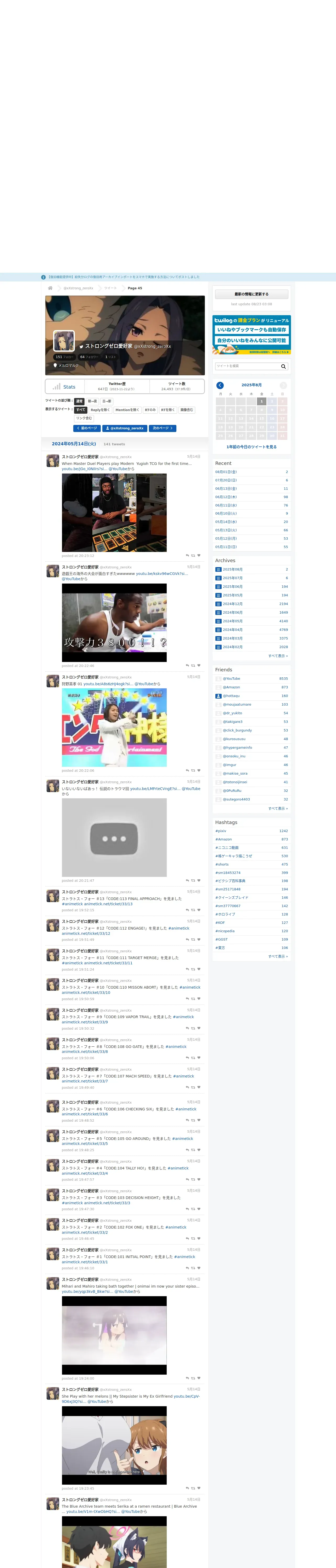The height and width of the screenshot is (1568, 336).
Task: Toggle RTを除く filter
Action: (x=168, y=410)
